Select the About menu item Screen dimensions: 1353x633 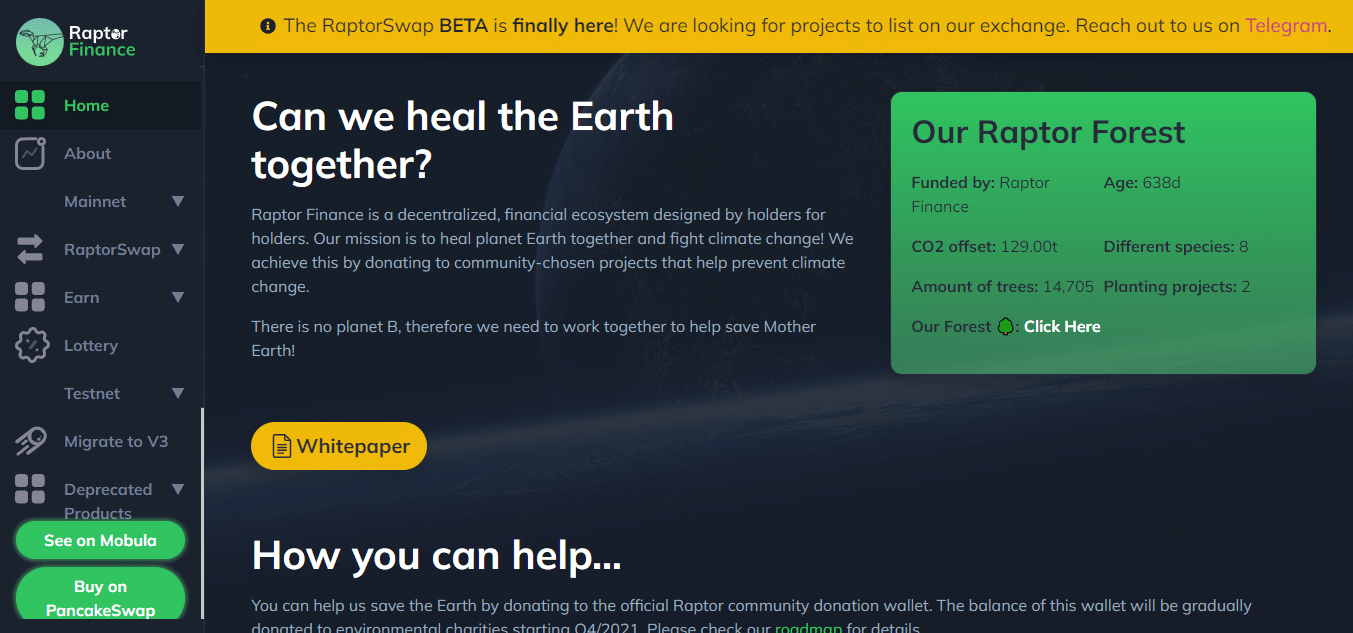pos(87,153)
